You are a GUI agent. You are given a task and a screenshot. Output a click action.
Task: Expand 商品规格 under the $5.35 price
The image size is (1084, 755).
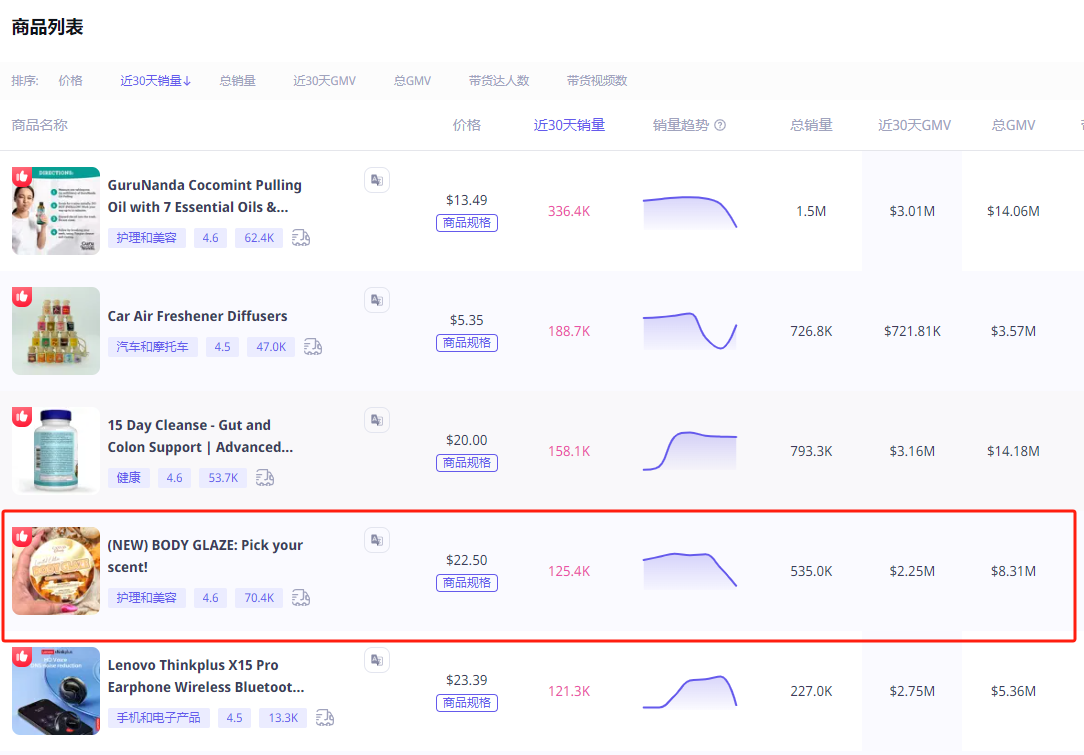(467, 343)
